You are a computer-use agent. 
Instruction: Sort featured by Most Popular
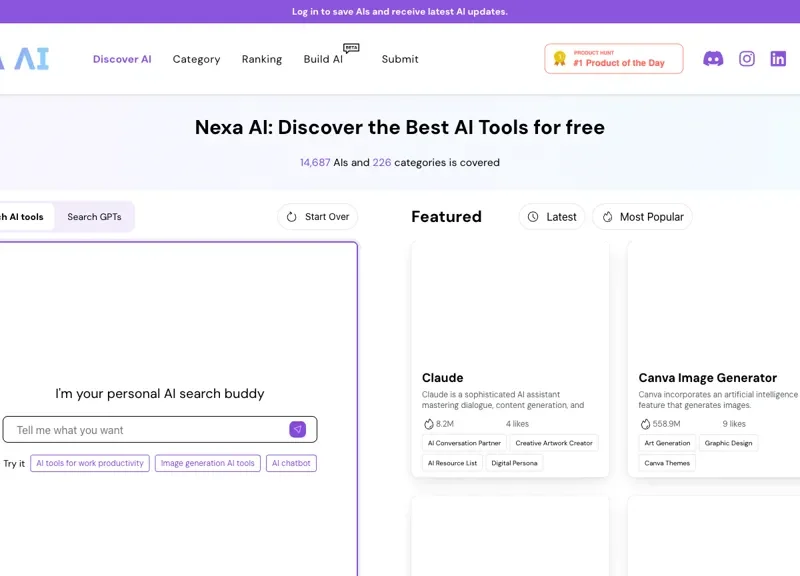(642, 217)
